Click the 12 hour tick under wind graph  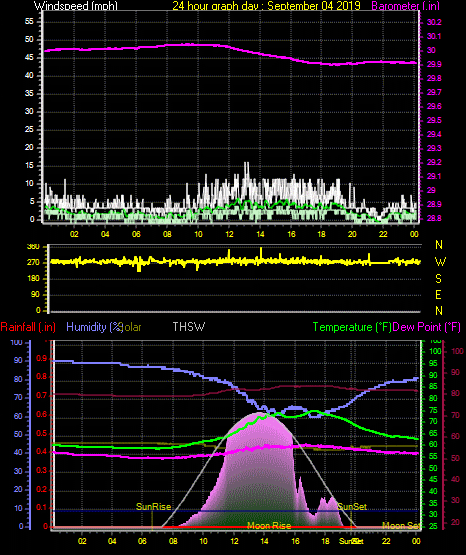229,234
